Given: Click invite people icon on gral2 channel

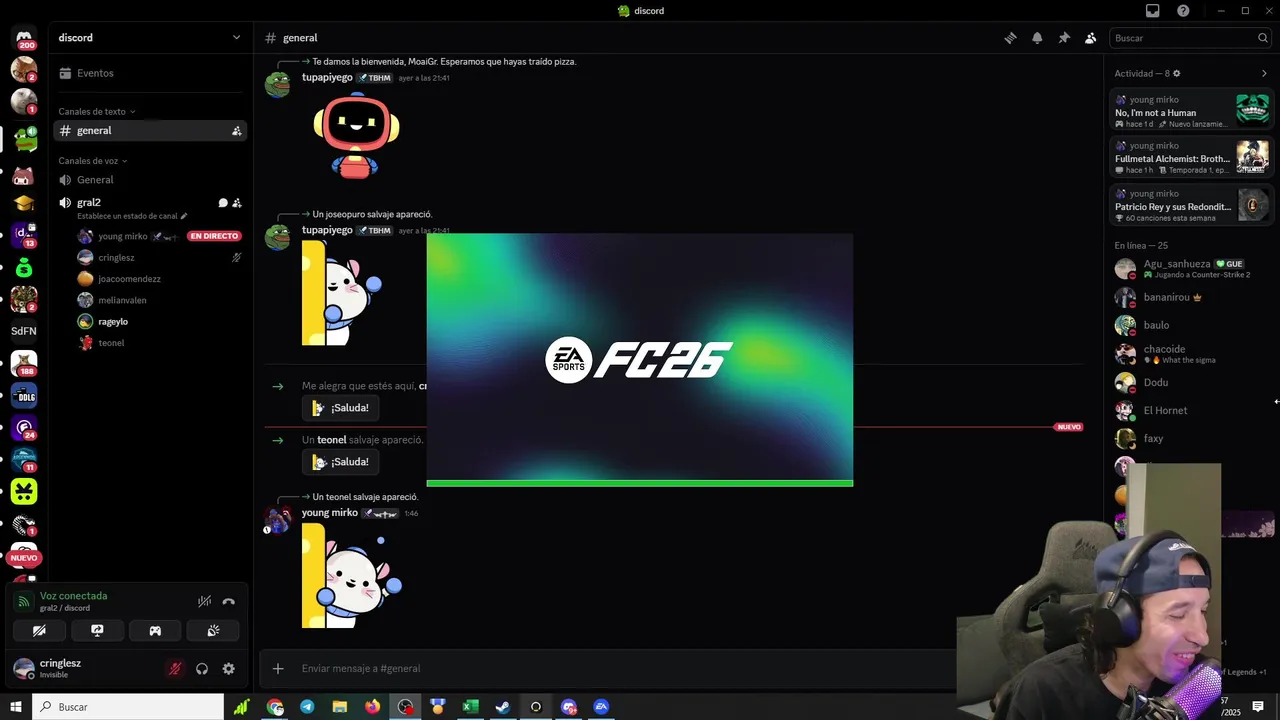Looking at the screenshot, I should pos(237,203).
